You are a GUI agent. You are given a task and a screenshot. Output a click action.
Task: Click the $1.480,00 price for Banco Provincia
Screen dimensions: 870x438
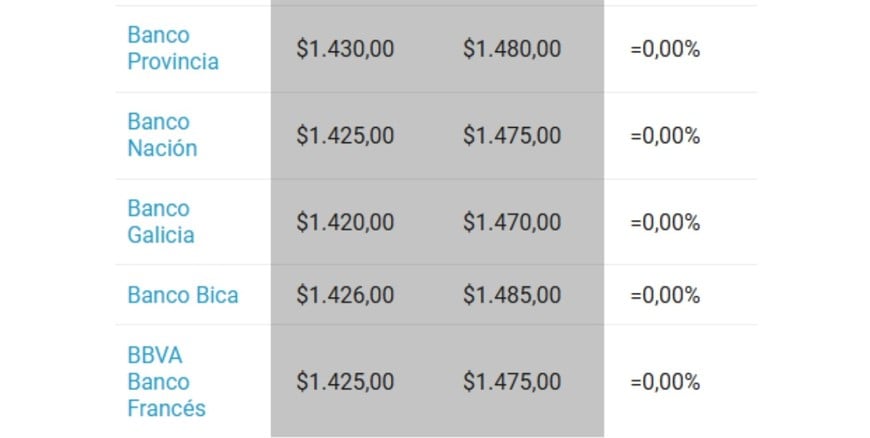tap(512, 48)
